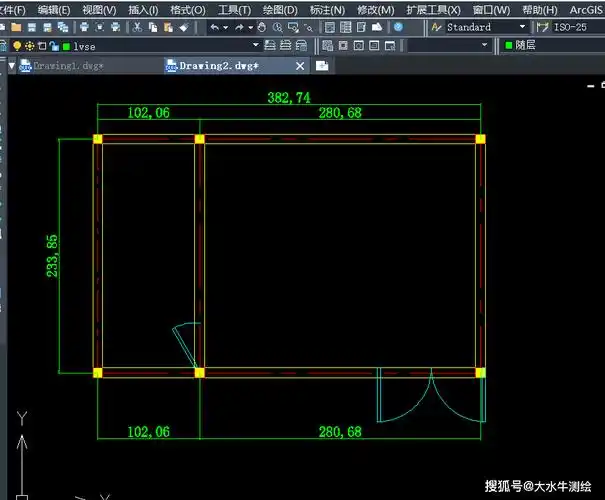Switch to the Drawing1.dwg tab
The height and width of the screenshot is (500, 605).
[x=66, y=65]
